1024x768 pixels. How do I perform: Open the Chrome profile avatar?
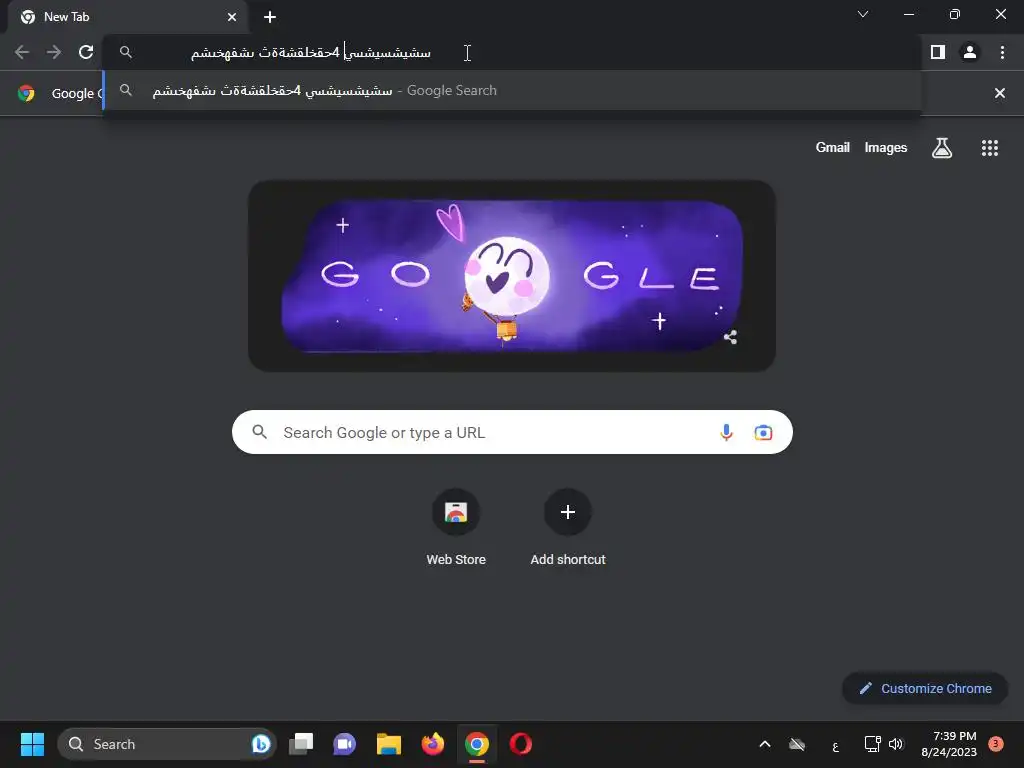[x=970, y=52]
